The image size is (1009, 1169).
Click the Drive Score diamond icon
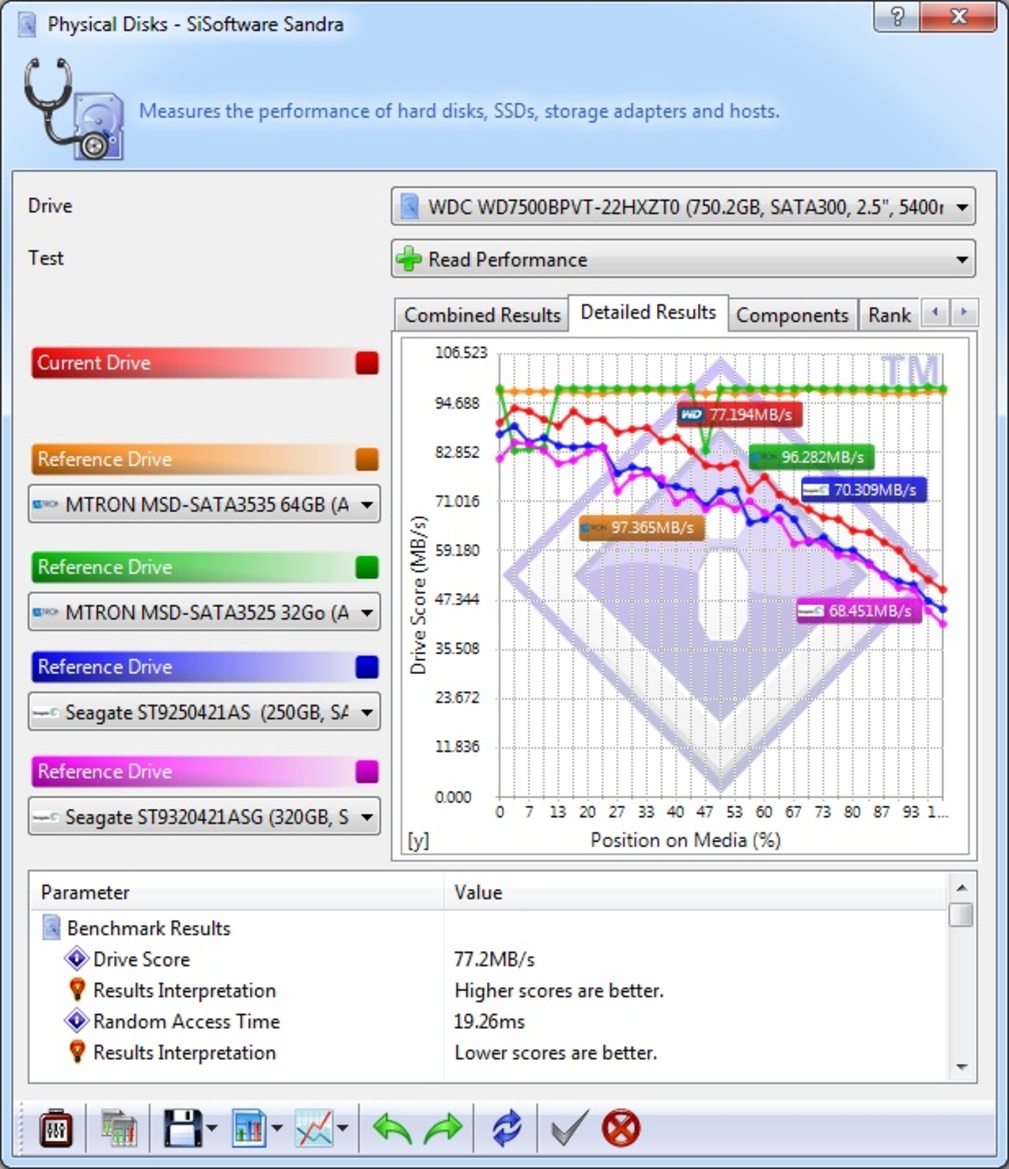click(x=76, y=958)
